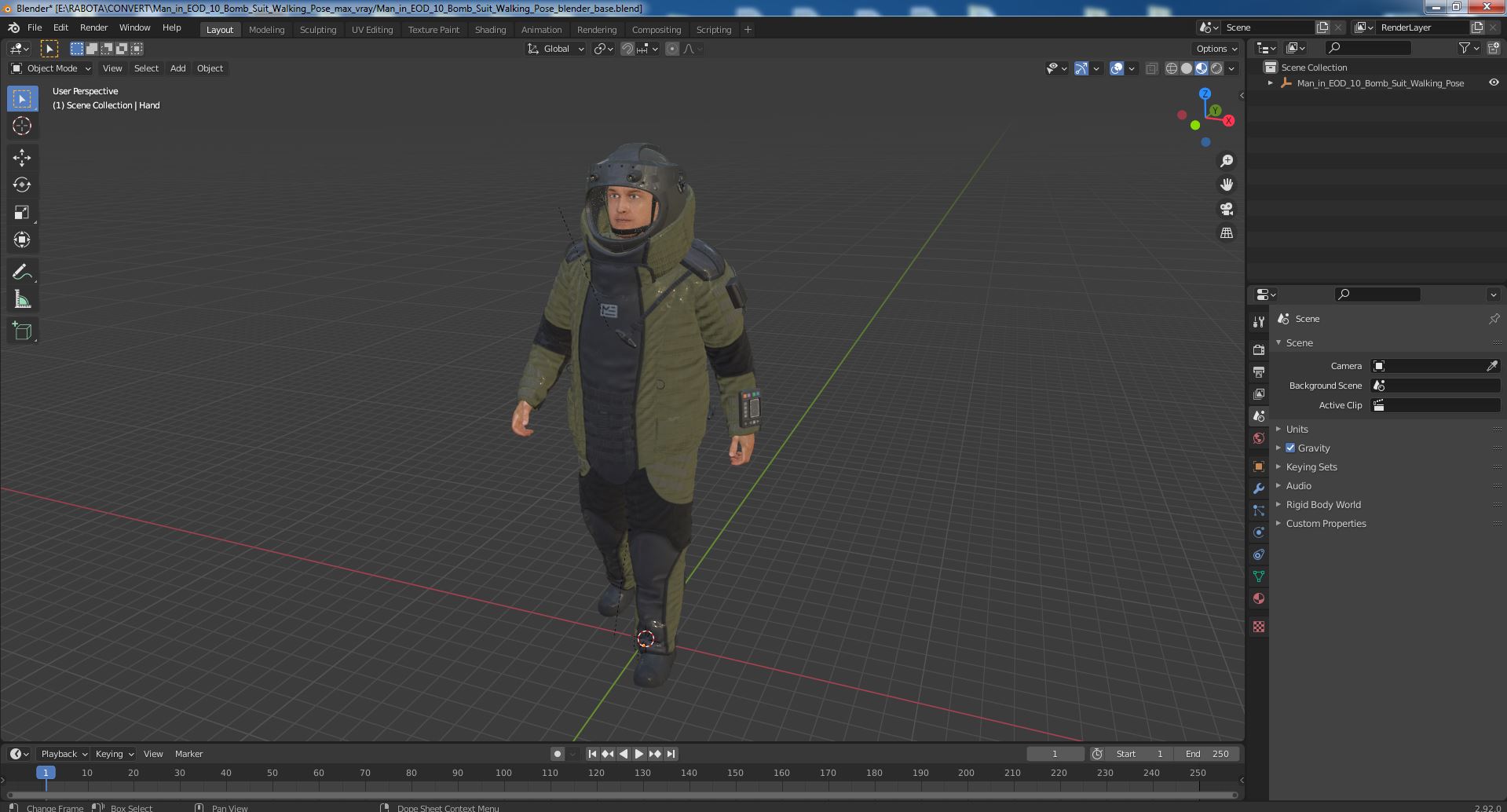1507x812 pixels.
Task: Open the Physics properties tab
Action: tap(1259, 532)
